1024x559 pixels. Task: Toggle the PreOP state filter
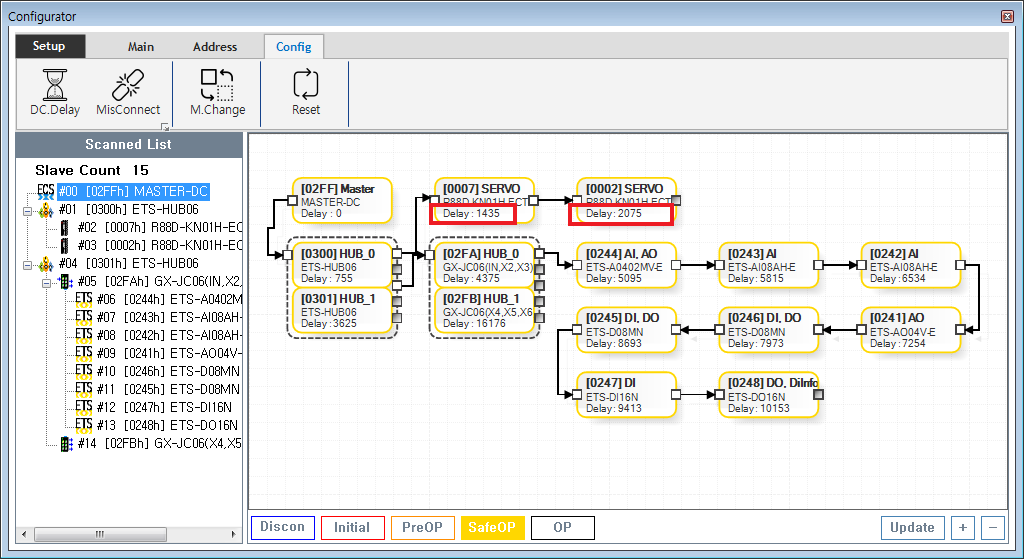tap(422, 527)
